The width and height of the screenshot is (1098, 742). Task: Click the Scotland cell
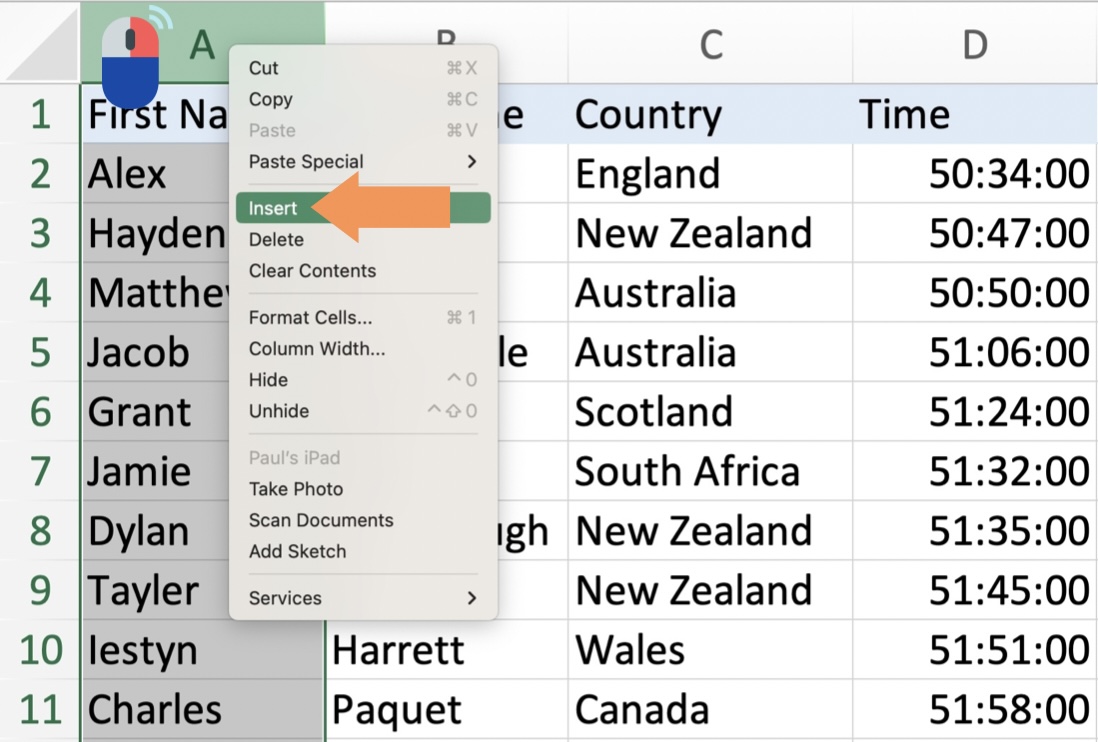pos(711,412)
